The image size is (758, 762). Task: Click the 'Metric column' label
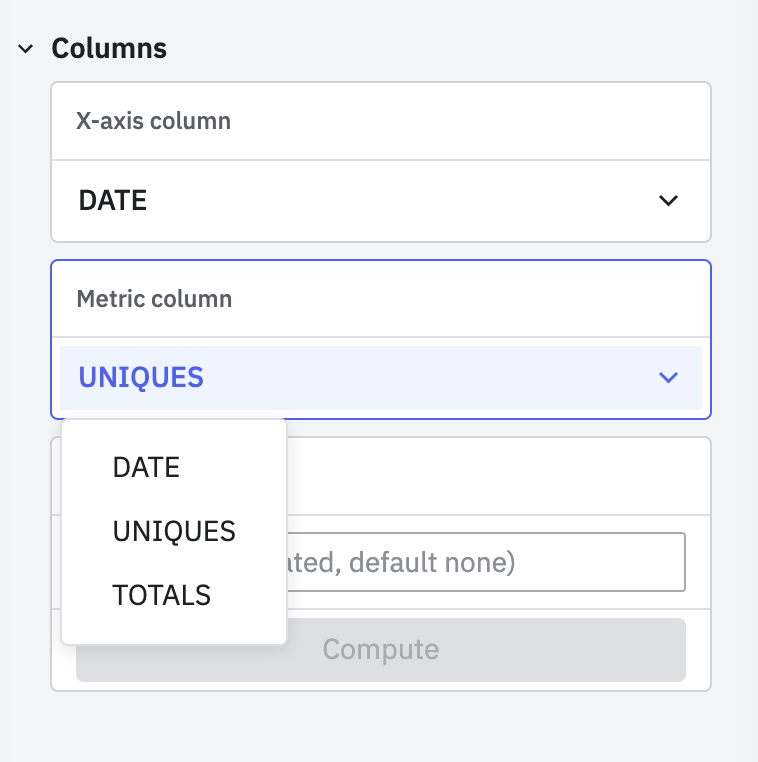pyautogui.click(x=154, y=299)
